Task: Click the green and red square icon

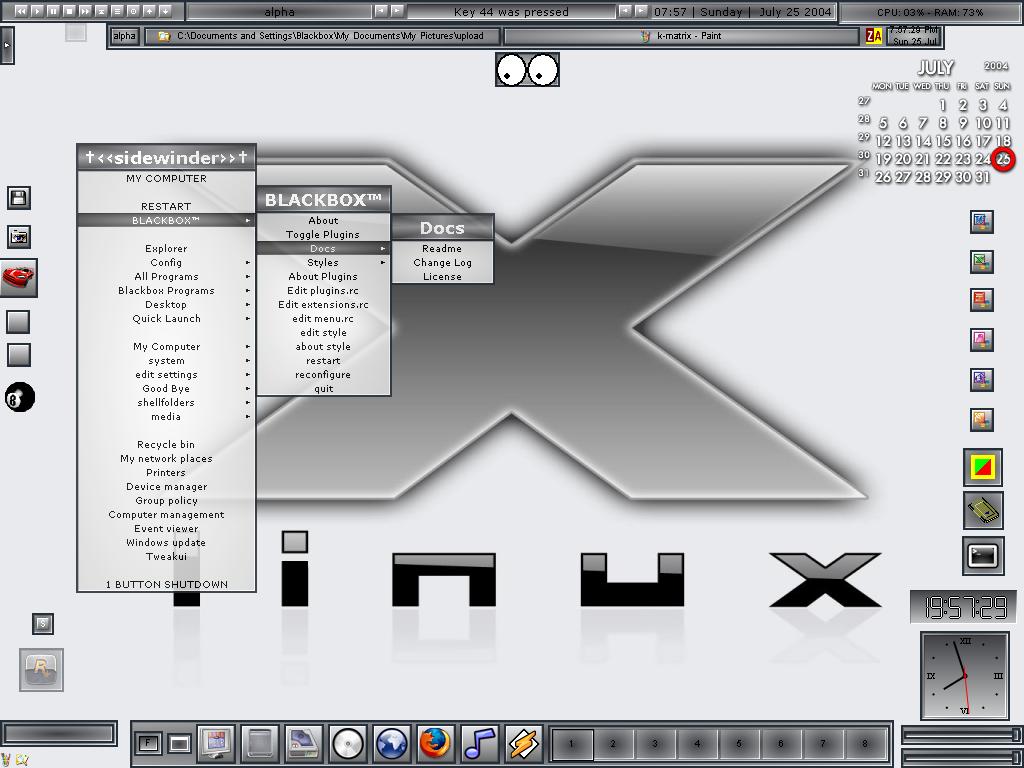Action: tap(983, 466)
